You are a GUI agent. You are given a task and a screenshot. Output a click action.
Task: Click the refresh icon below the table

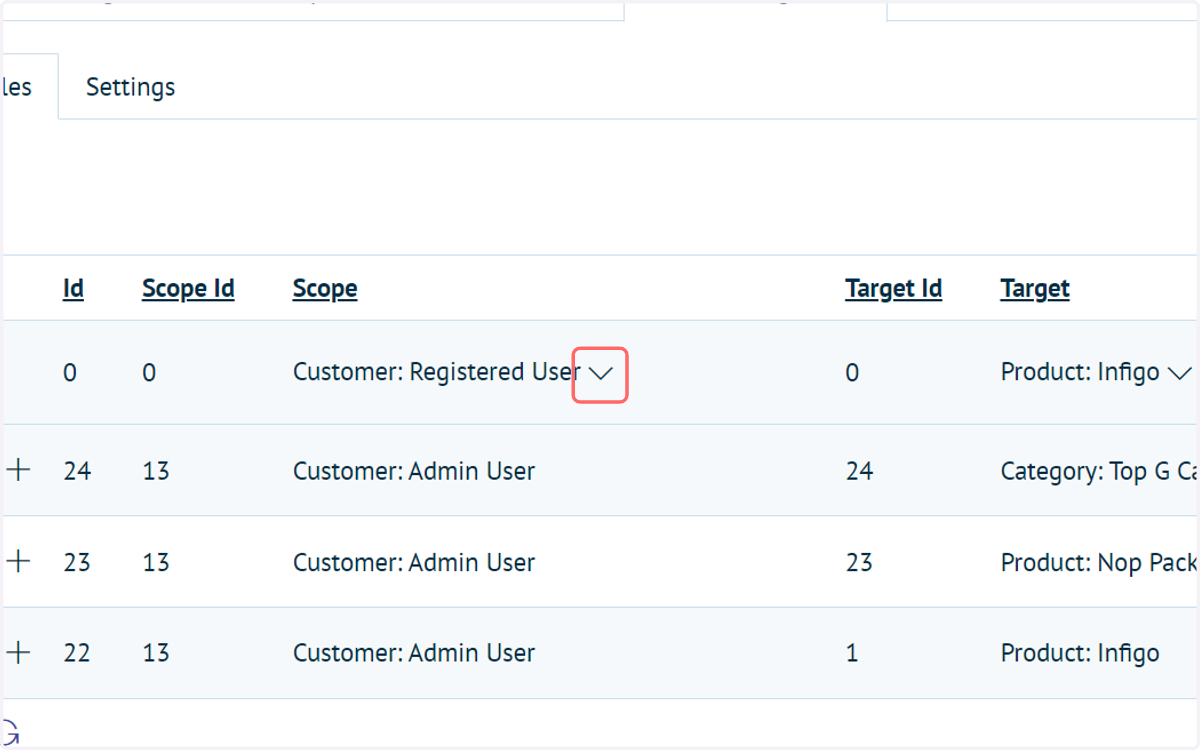pyautogui.click(x=10, y=733)
